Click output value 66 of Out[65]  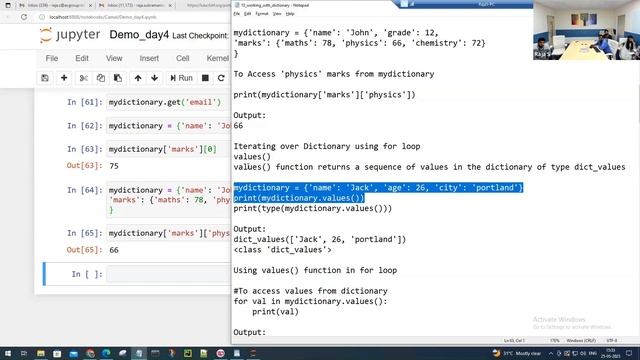114,250
